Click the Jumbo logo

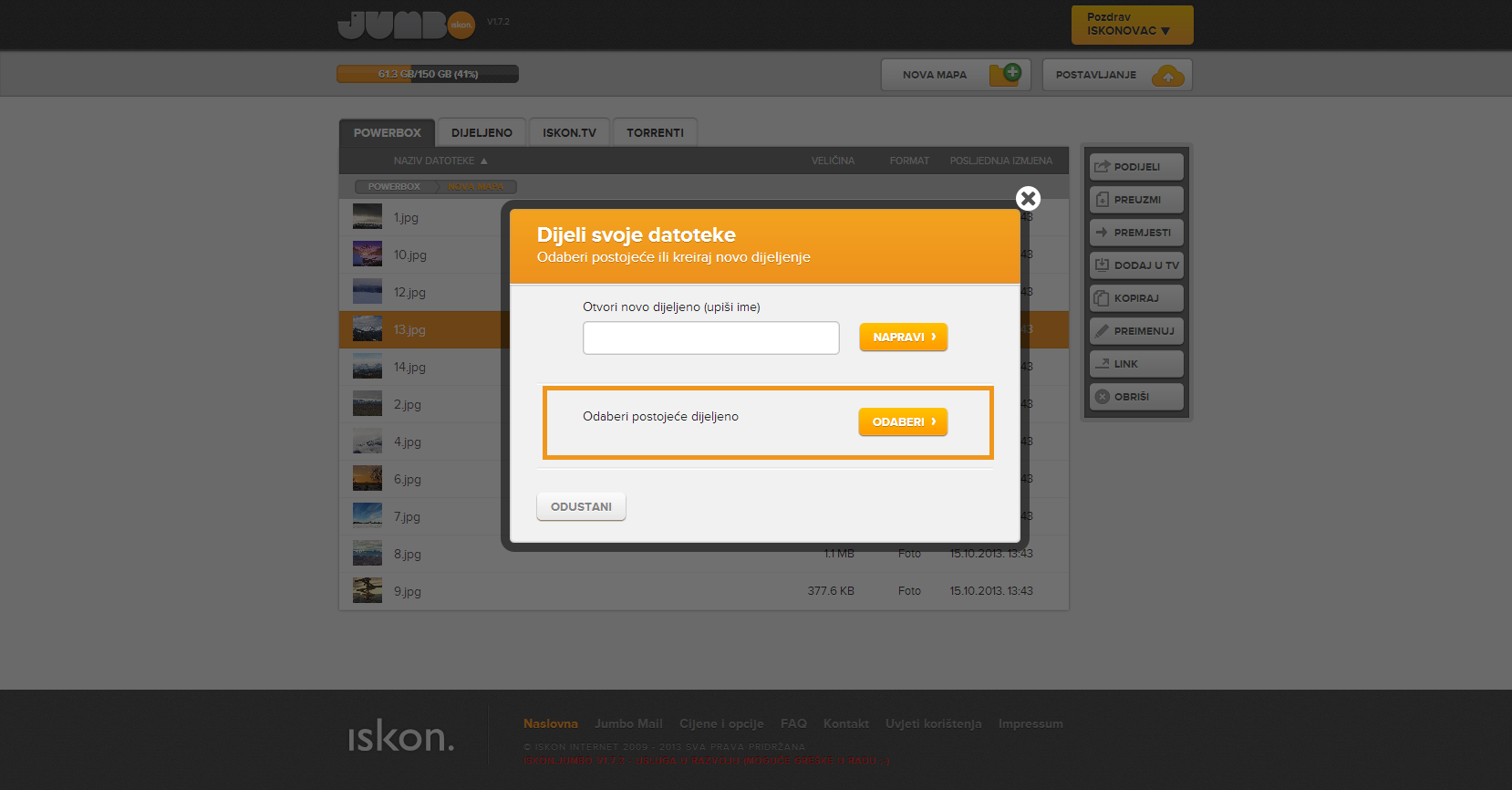406,25
